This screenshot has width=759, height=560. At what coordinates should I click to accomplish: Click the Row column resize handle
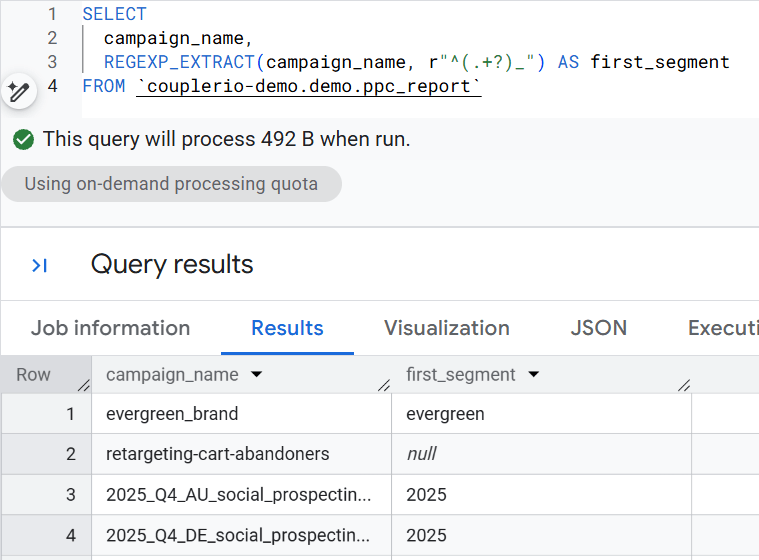(x=84, y=385)
